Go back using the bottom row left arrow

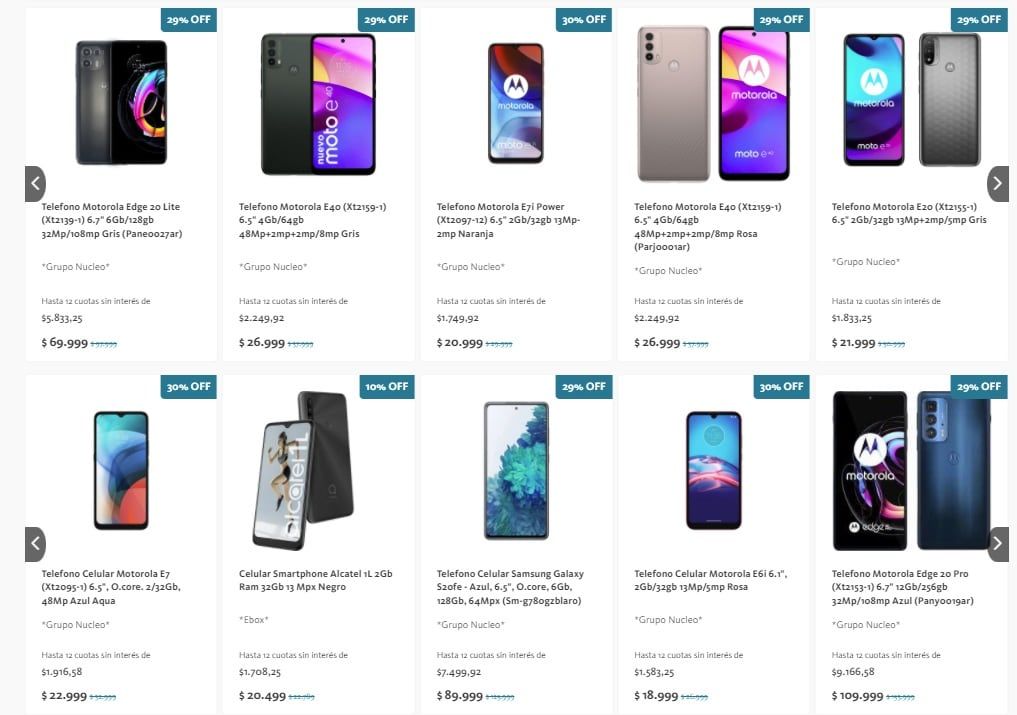(x=35, y=544)
